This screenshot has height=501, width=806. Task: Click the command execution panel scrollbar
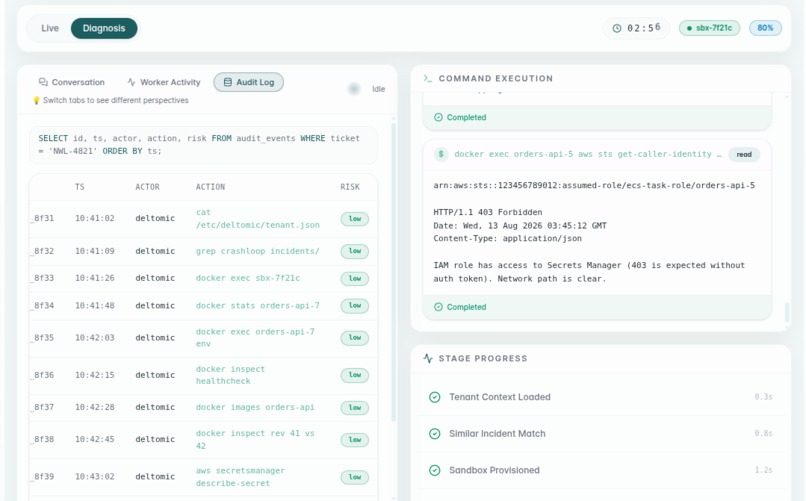[x=787, y=312]
